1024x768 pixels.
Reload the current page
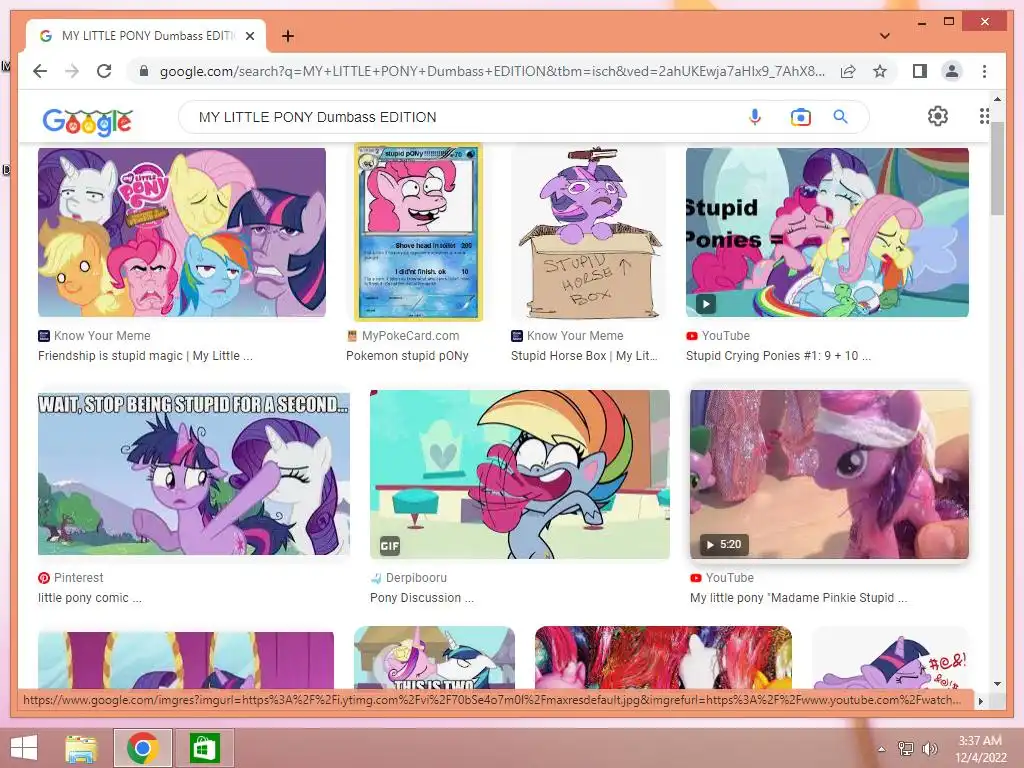(104, 71)
